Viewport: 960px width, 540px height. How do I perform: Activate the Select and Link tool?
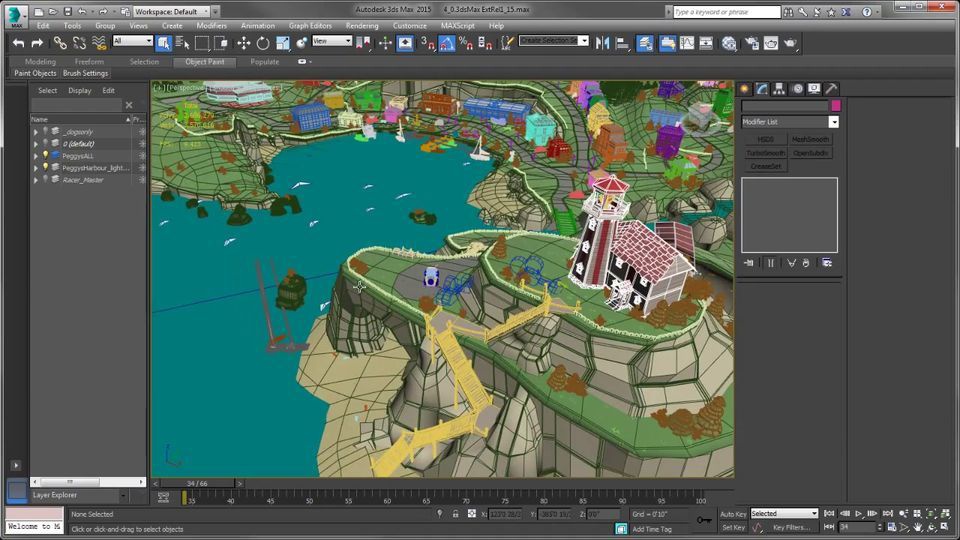pos(60,43)
